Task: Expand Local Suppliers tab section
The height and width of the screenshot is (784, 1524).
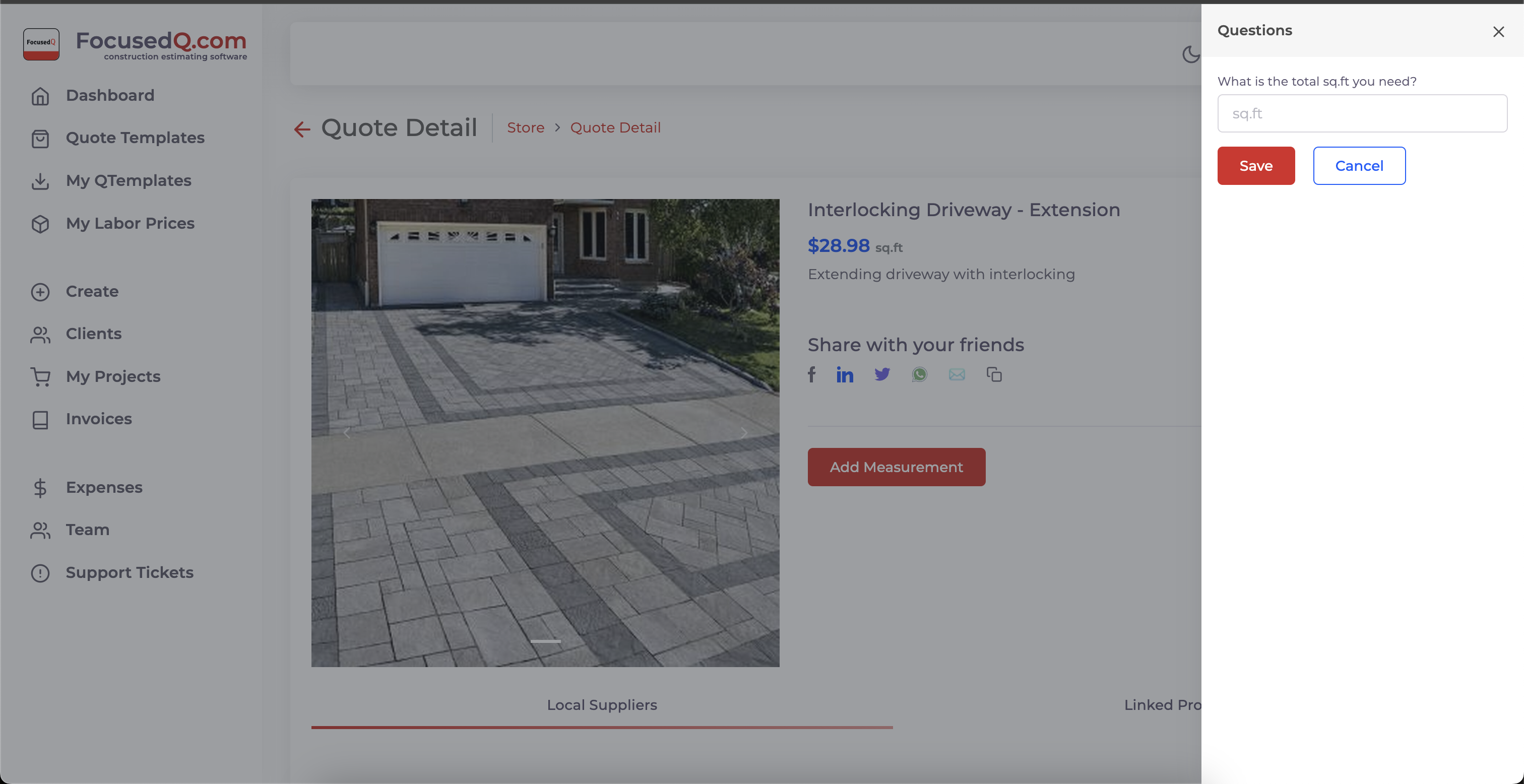Action: click(x=601, y=705)
